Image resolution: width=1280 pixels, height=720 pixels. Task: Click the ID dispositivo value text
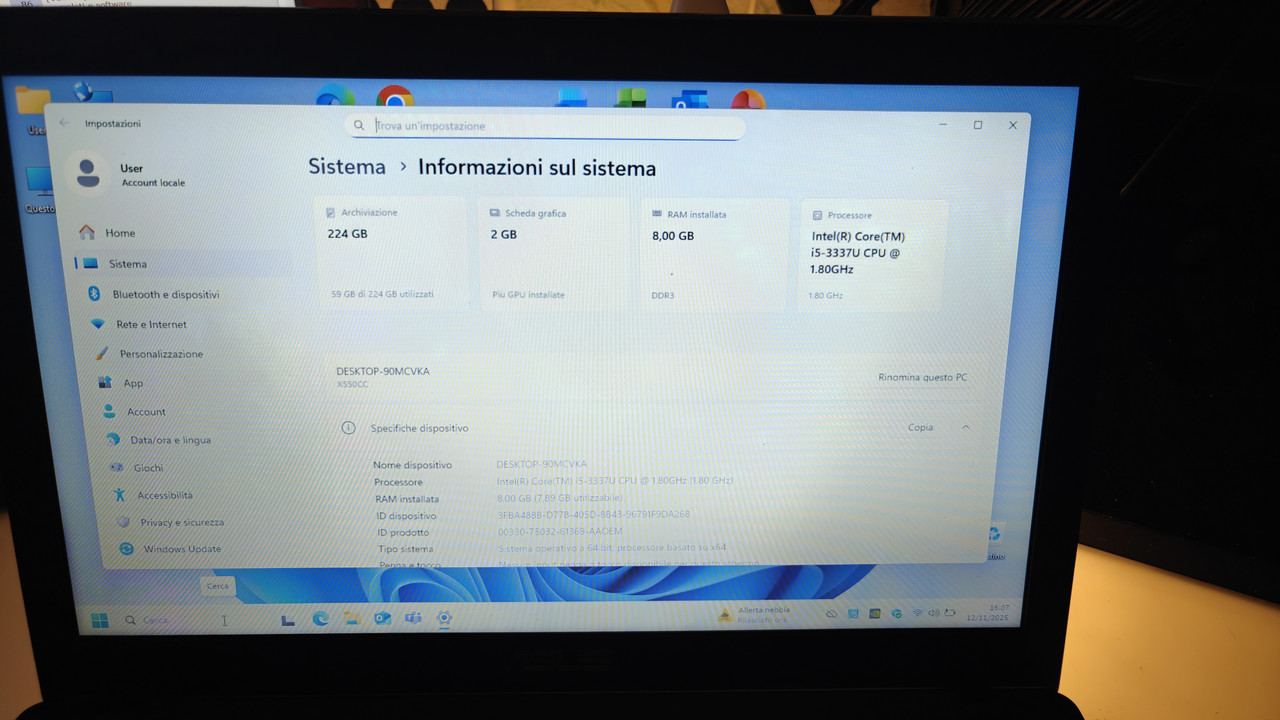coord(594,514)
